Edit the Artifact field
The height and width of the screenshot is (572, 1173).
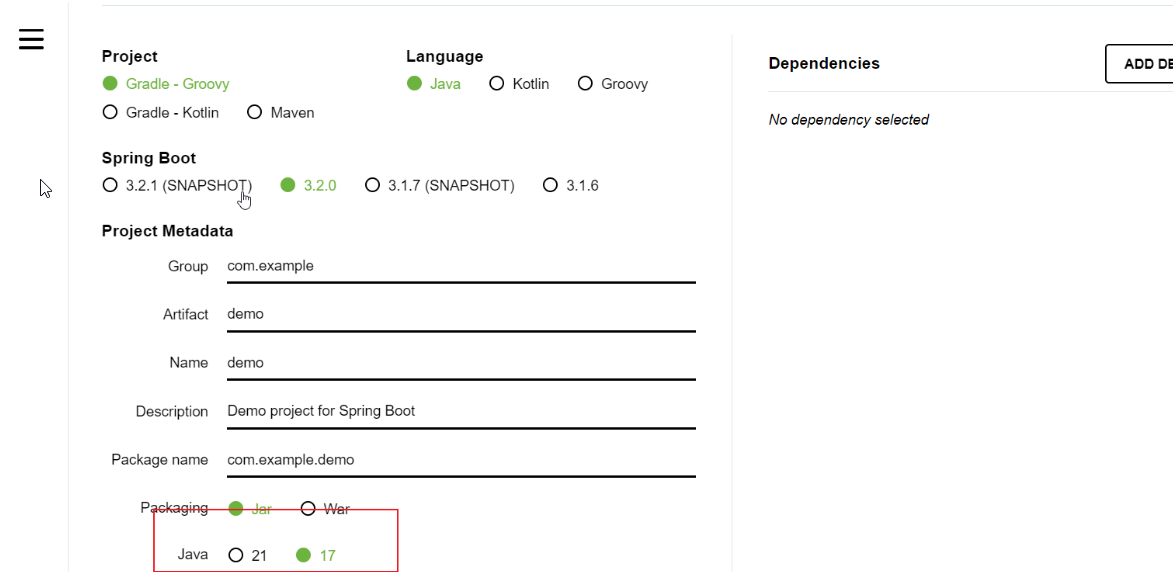click(x=462, y=315)
